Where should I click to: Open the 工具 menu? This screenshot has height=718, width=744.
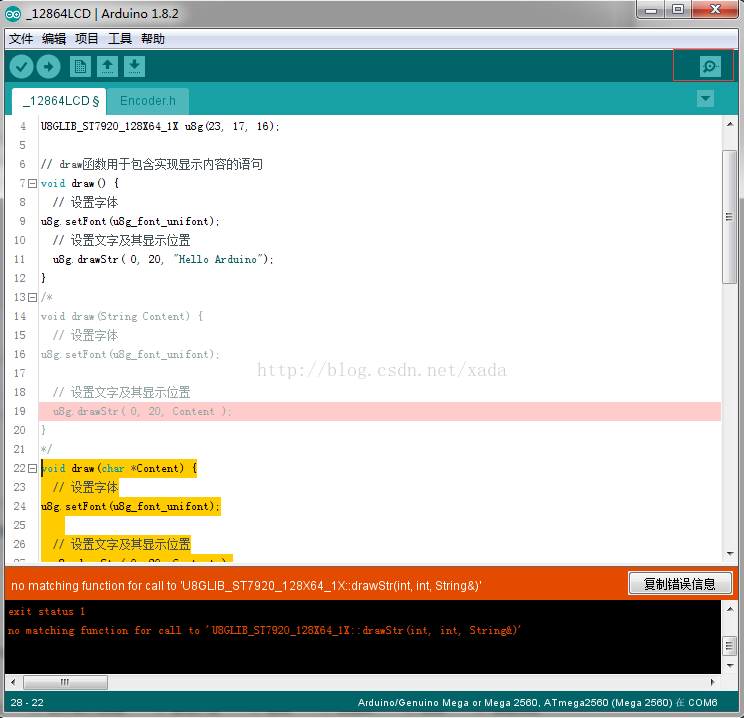120,38
